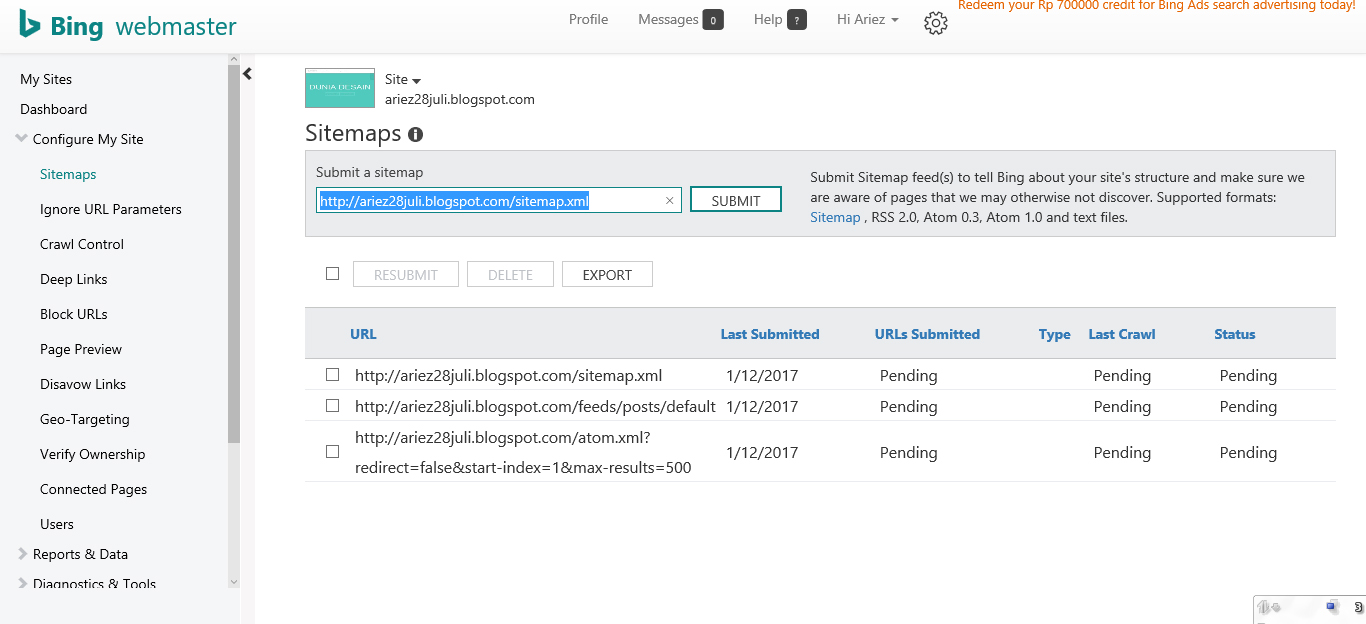Click the Messages count badge

click(x=713, y=20)
